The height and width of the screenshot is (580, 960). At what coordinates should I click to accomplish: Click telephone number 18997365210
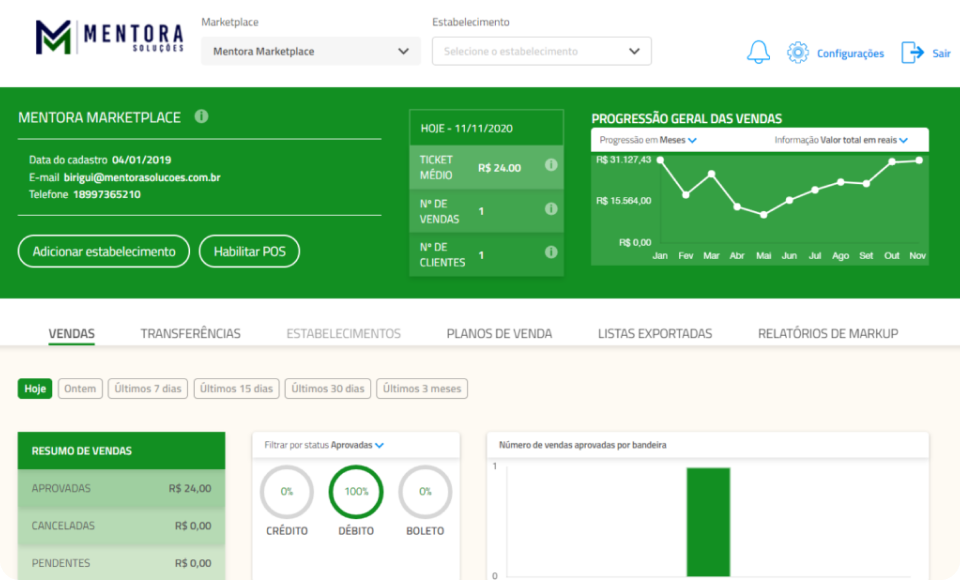point(107,195)
